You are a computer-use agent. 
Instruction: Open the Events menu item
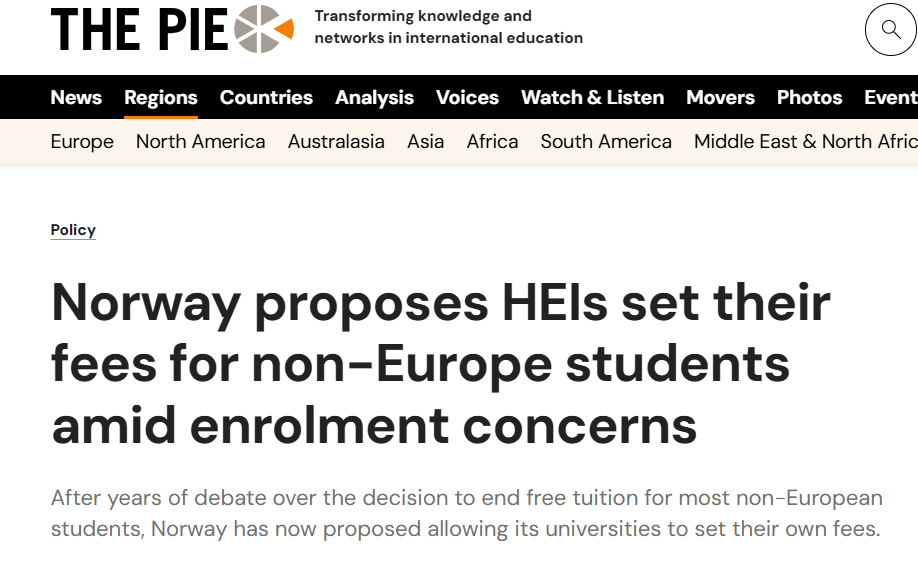[891, 97]
